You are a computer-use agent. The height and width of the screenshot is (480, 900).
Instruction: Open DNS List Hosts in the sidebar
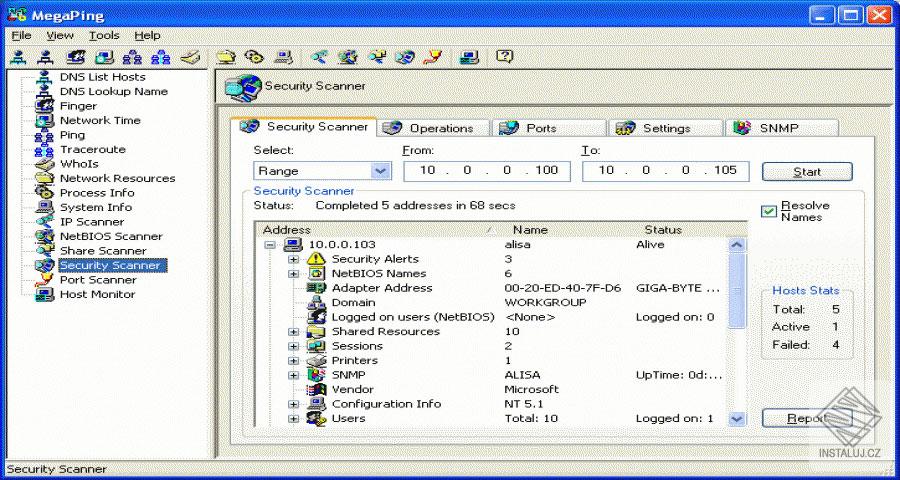tap(102, 77)
